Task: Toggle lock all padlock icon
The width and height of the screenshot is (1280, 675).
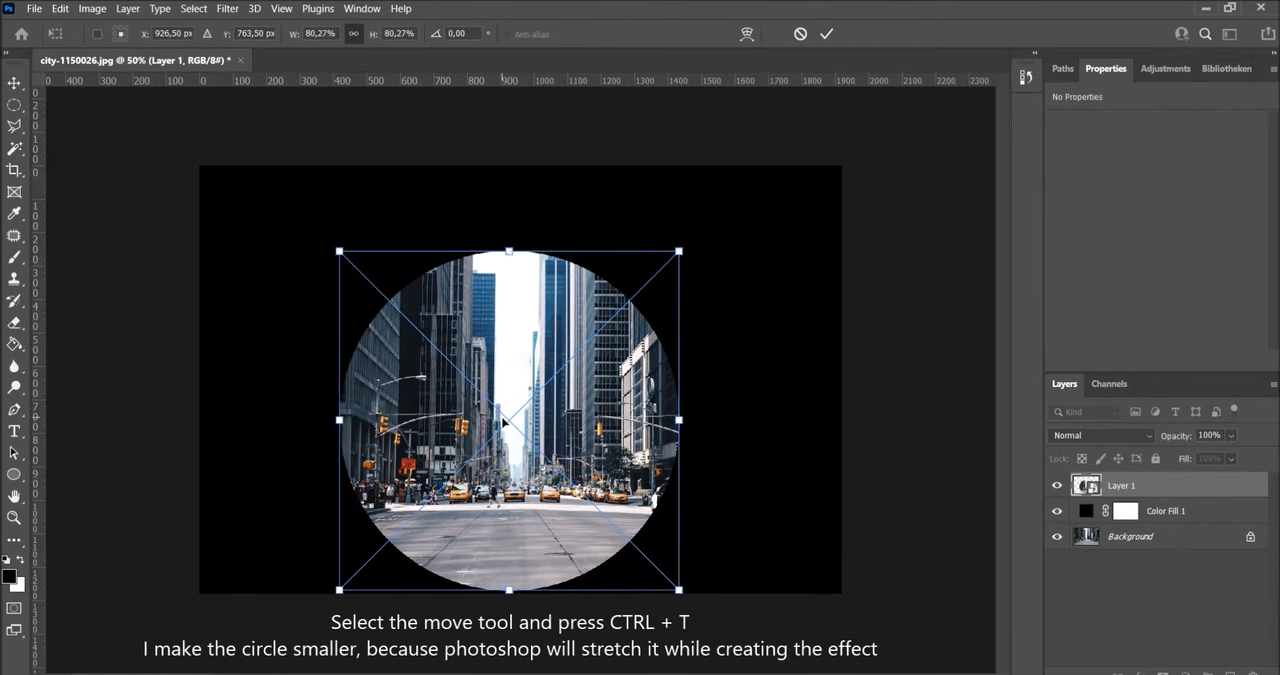Action: coord(1155,459)
